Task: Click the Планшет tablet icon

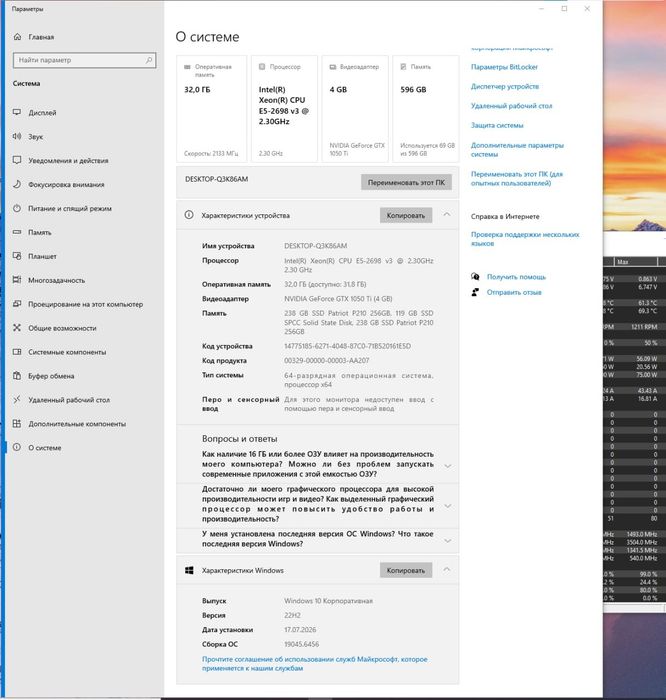Action: (x=17, y=256)
